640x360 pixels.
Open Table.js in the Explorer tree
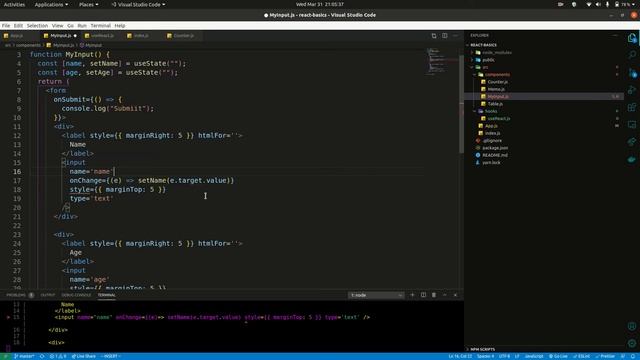point(495,104)
